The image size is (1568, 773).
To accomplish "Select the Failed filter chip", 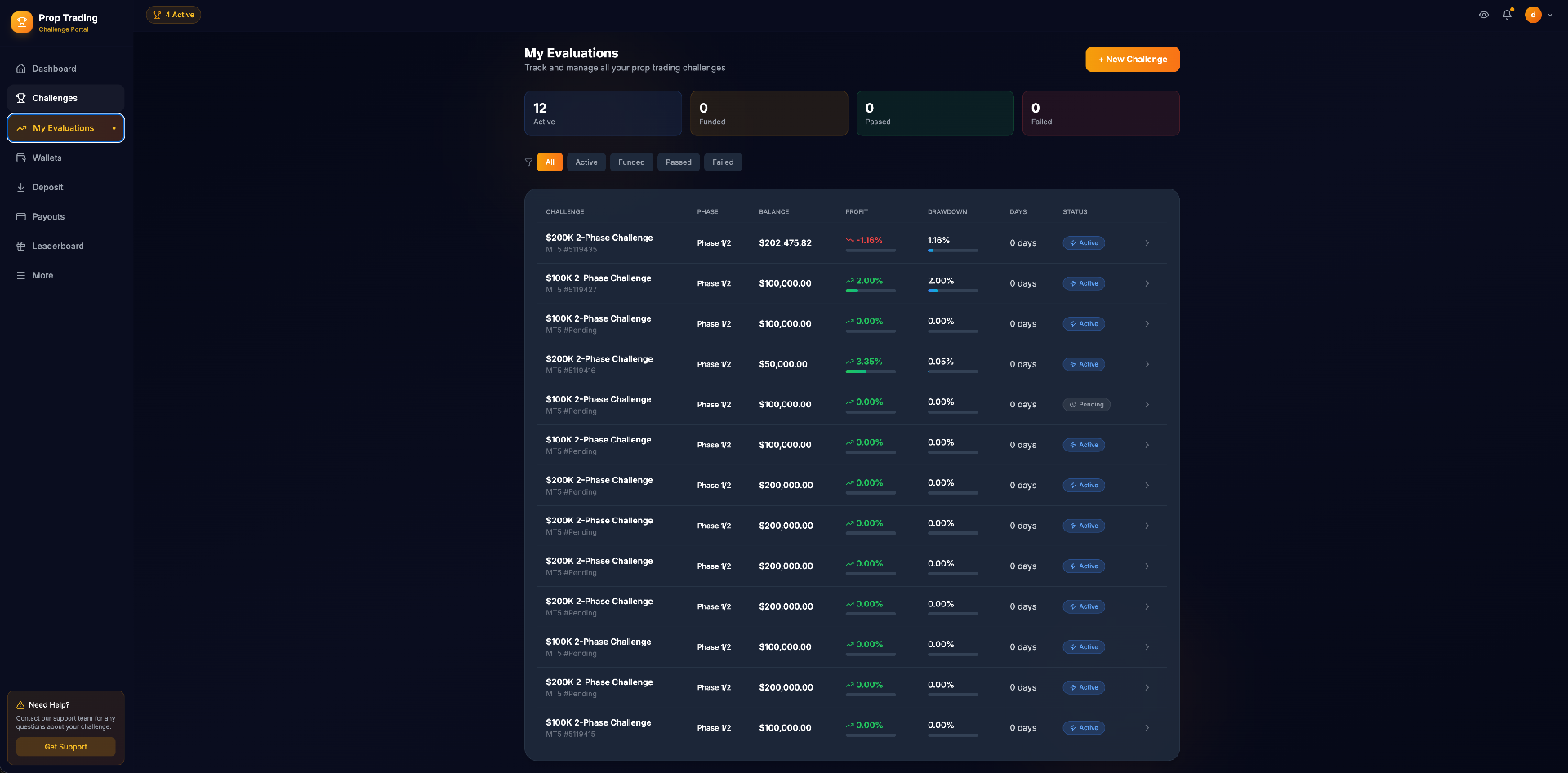I will pyautogui.click(x=722, y=162).
